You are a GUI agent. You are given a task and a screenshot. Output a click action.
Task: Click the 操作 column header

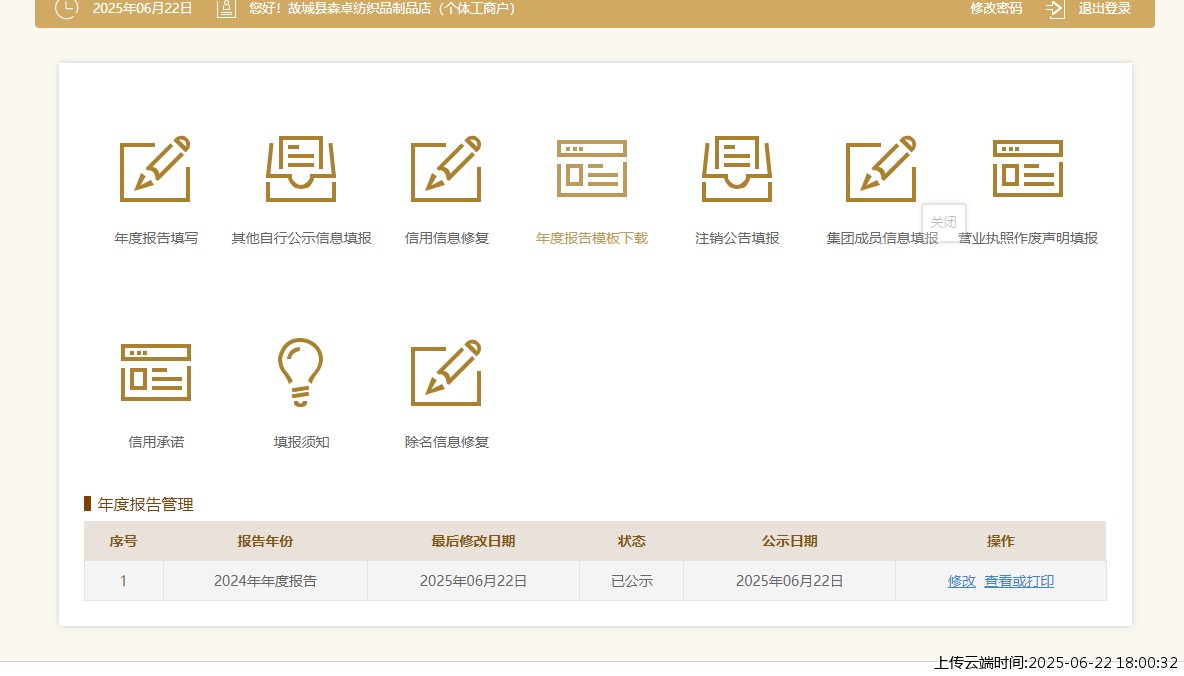pyautogui.click(x=1001, y=541)
